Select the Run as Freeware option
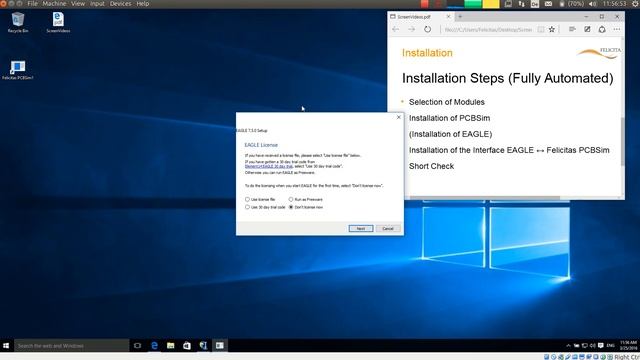This screenshot has width=640, height=360. point(306,200)
